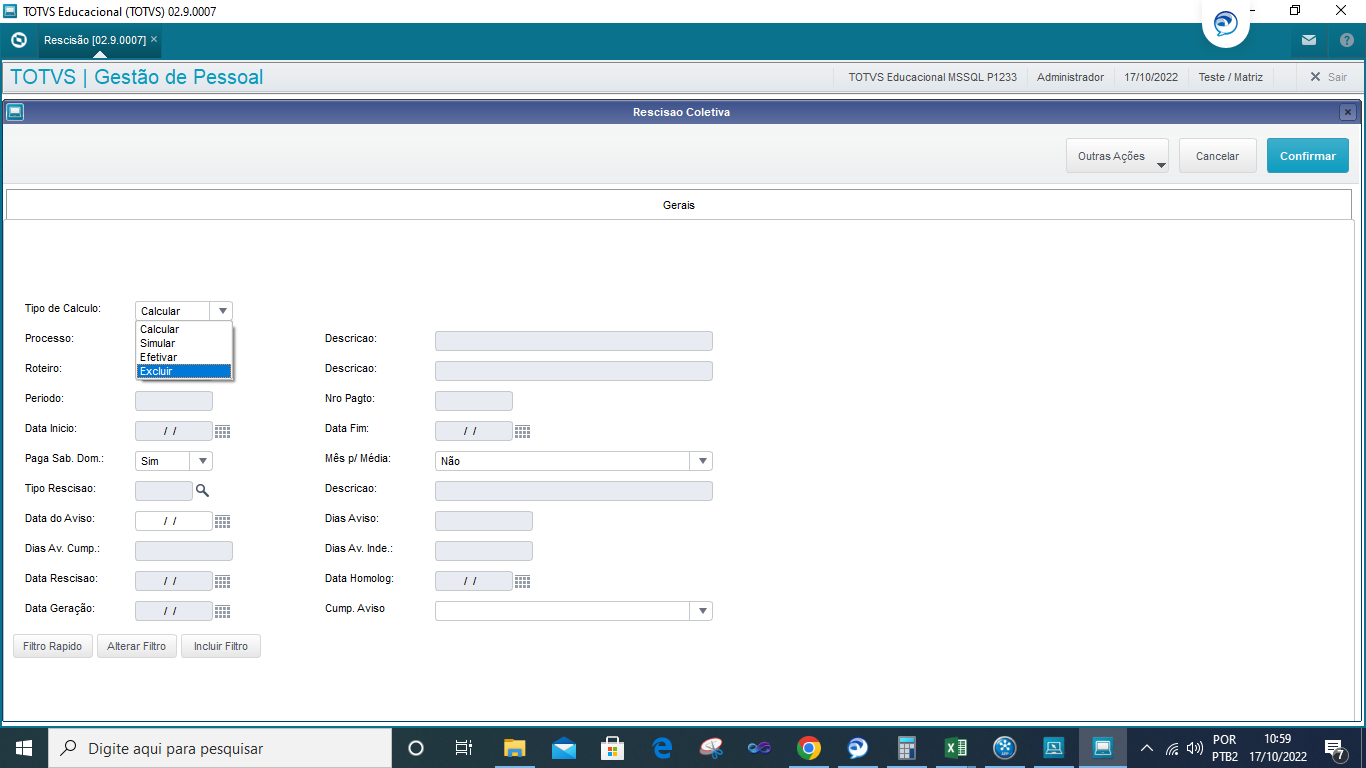
Task: Switch to the Rescisão [02.9.0007] tab
Action: click(94, 40)
